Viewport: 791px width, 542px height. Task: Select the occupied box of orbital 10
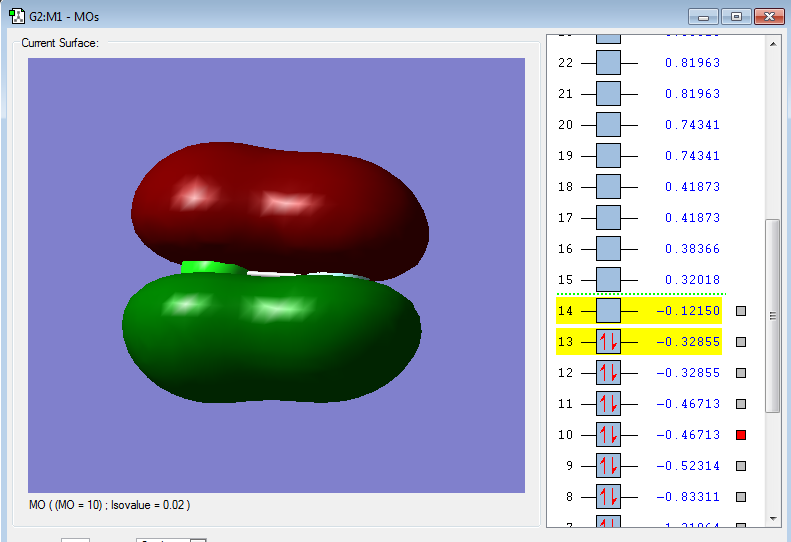[608, 435]
